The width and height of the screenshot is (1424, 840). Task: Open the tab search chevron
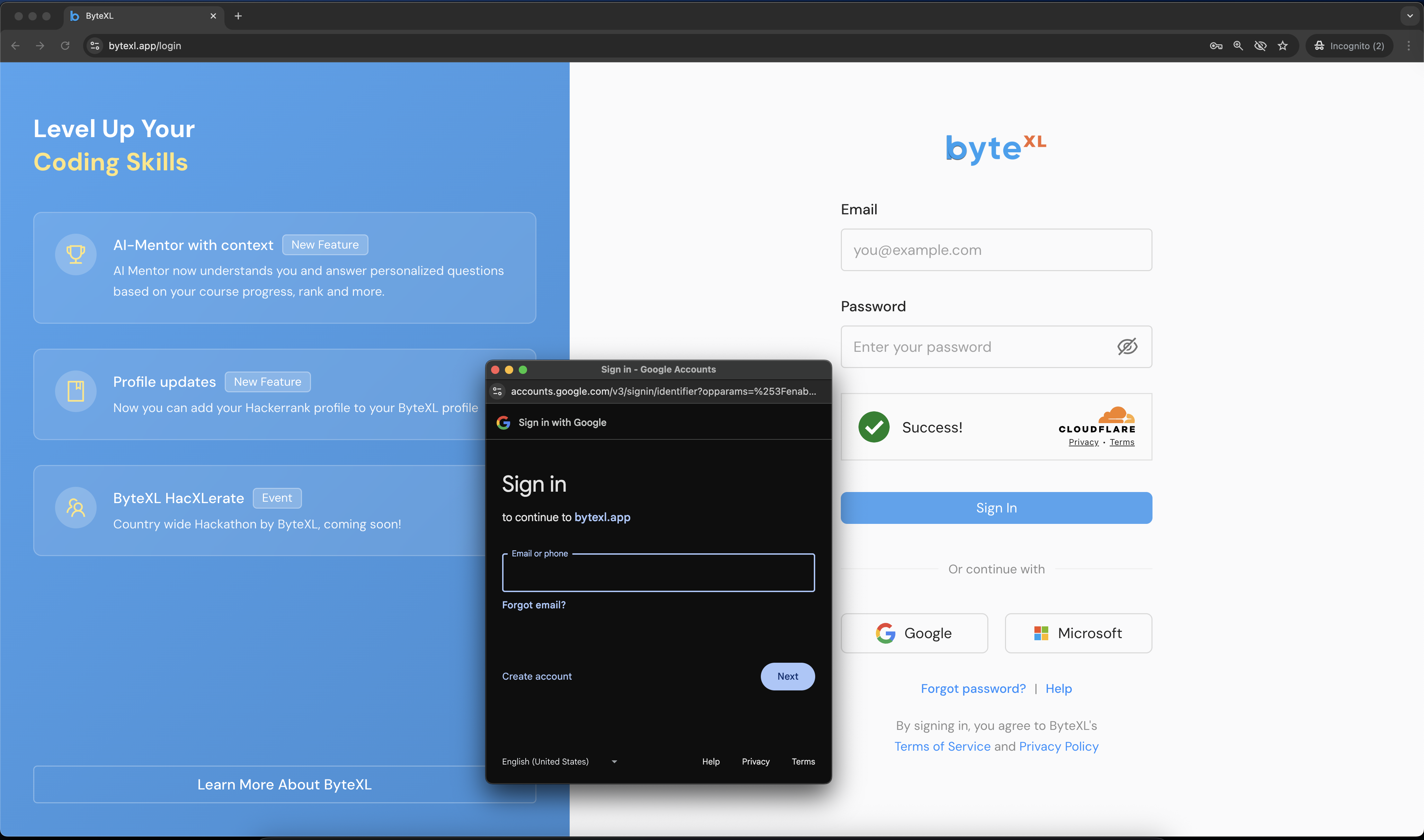pyautogui.click(x=1410, y=16)
